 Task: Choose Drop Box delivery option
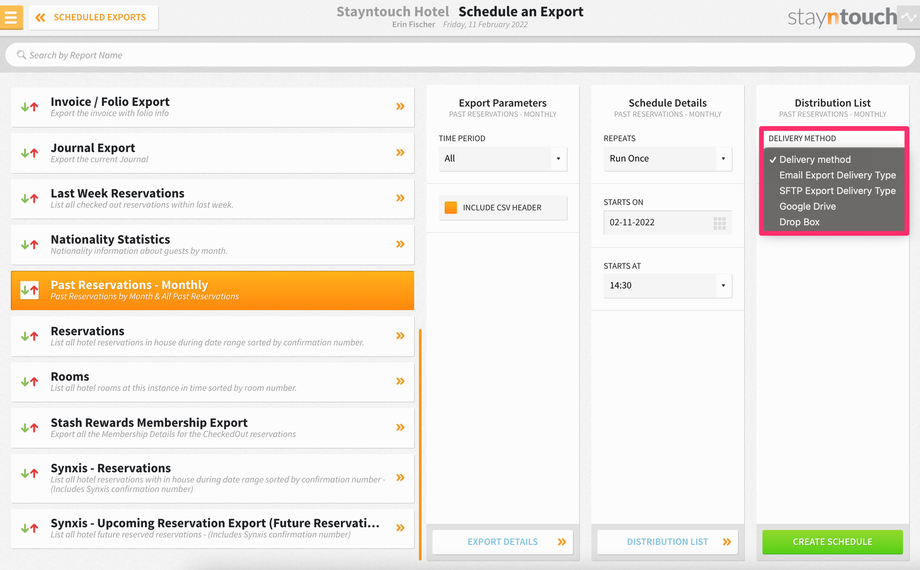[799, 222]
